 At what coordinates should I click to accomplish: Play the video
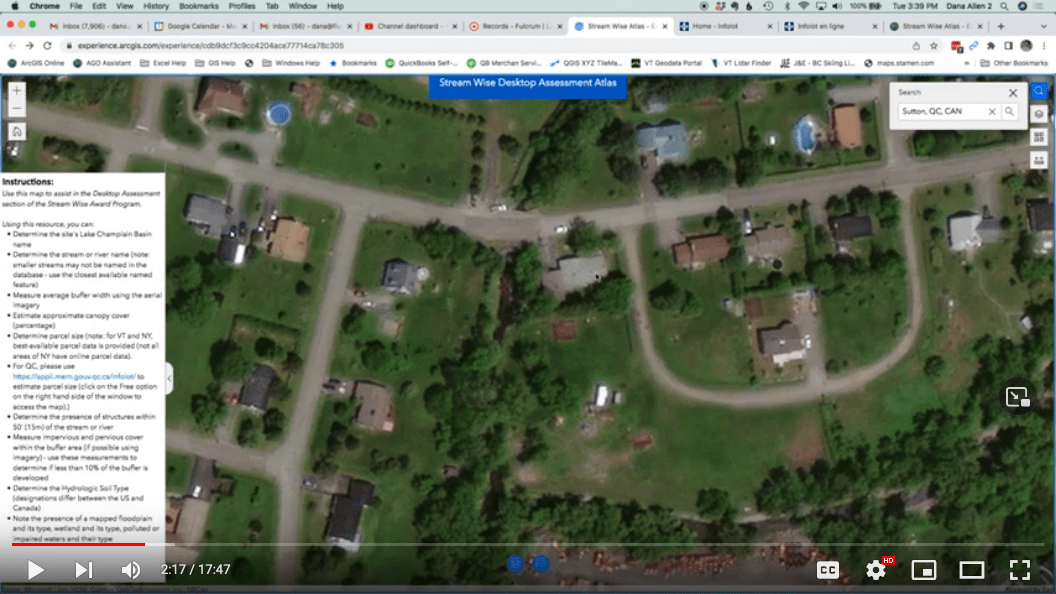point(35,570)
